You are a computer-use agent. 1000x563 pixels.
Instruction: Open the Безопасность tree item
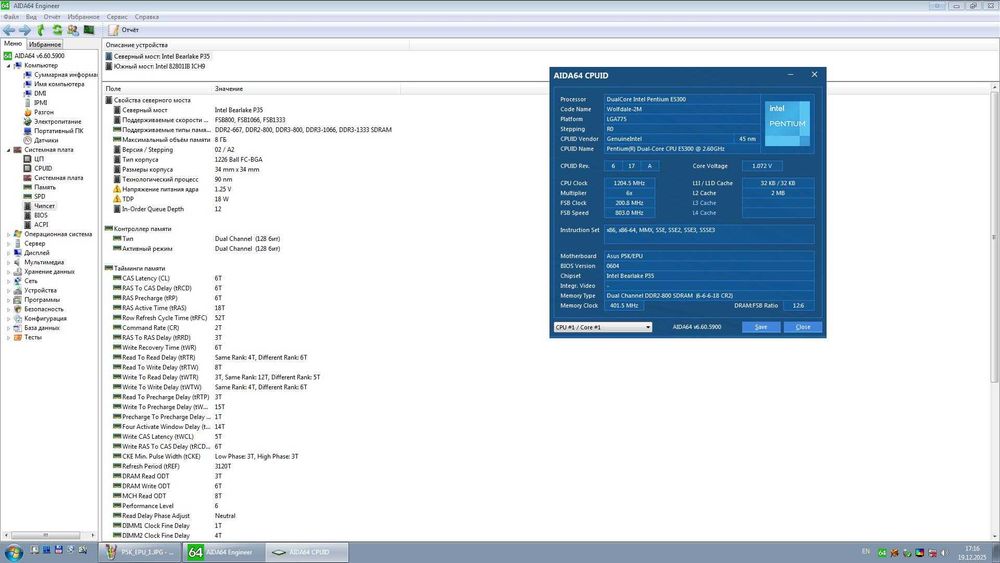tap(39, 309)
